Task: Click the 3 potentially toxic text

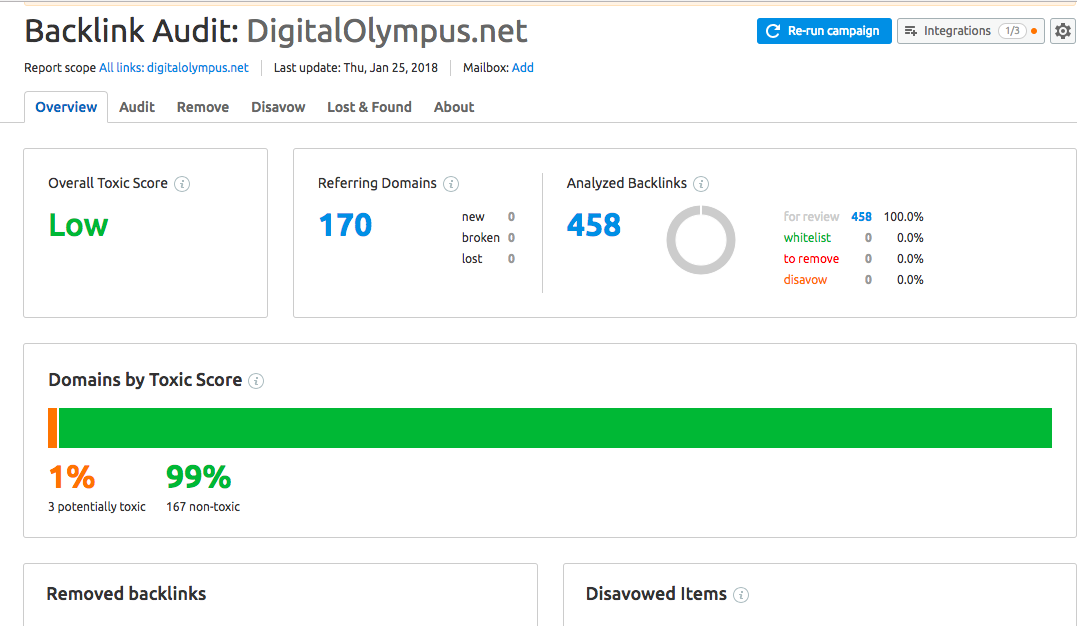Action: [x=97, y=507]
